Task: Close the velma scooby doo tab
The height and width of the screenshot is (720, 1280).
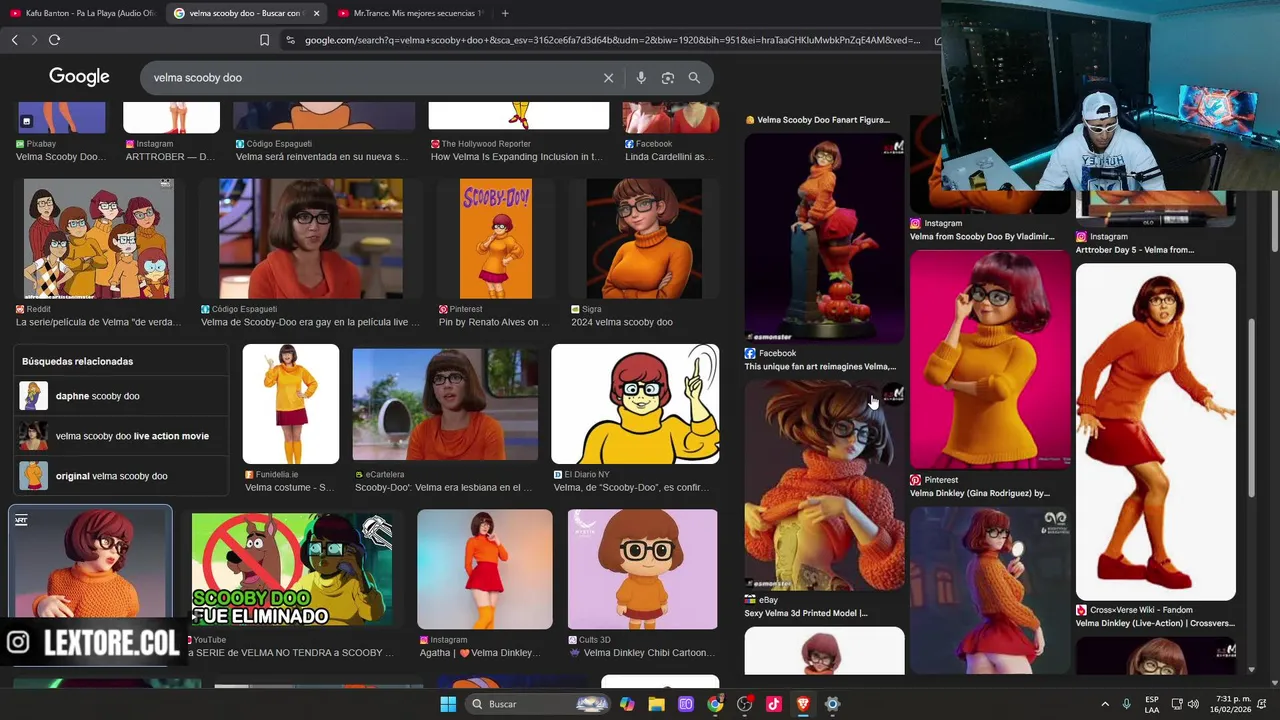Action: pos(316,13)
